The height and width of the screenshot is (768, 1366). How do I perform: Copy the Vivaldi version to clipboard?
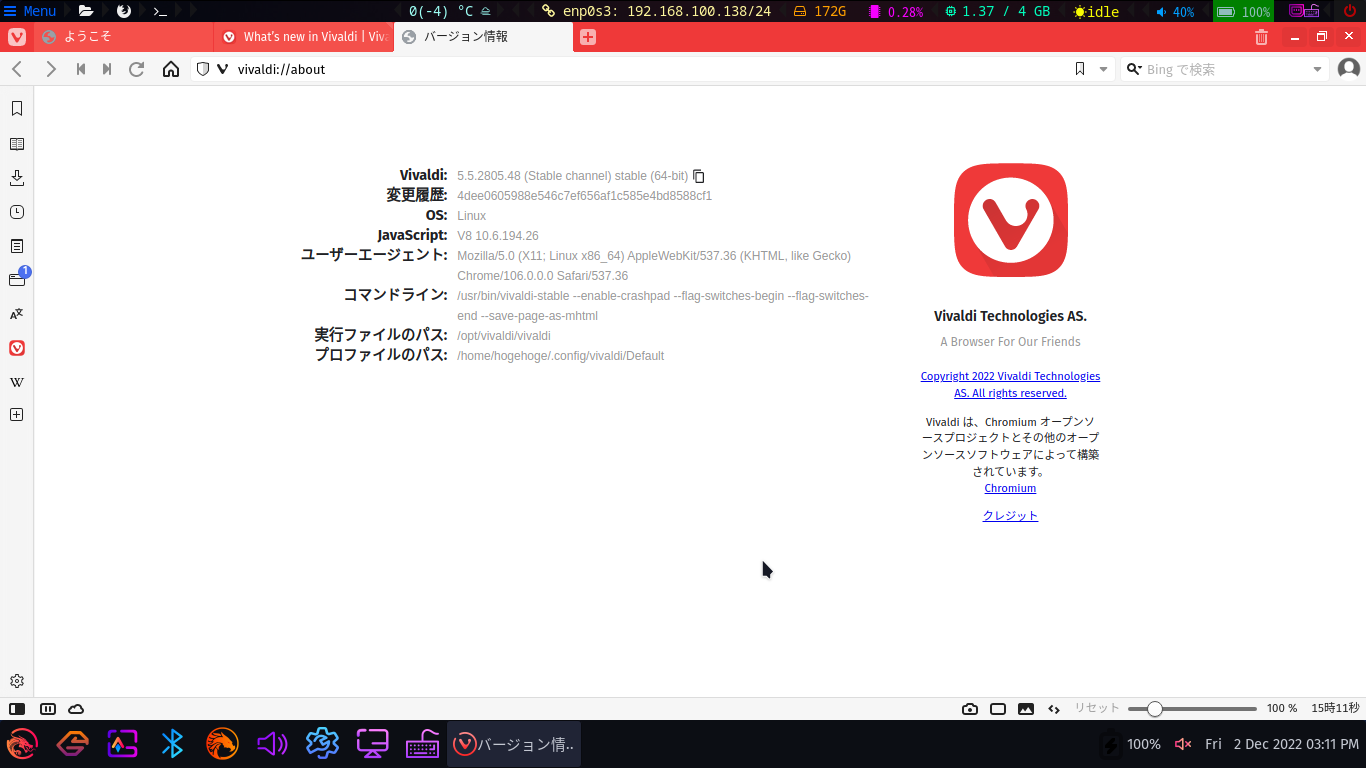[x=699, y=176]
